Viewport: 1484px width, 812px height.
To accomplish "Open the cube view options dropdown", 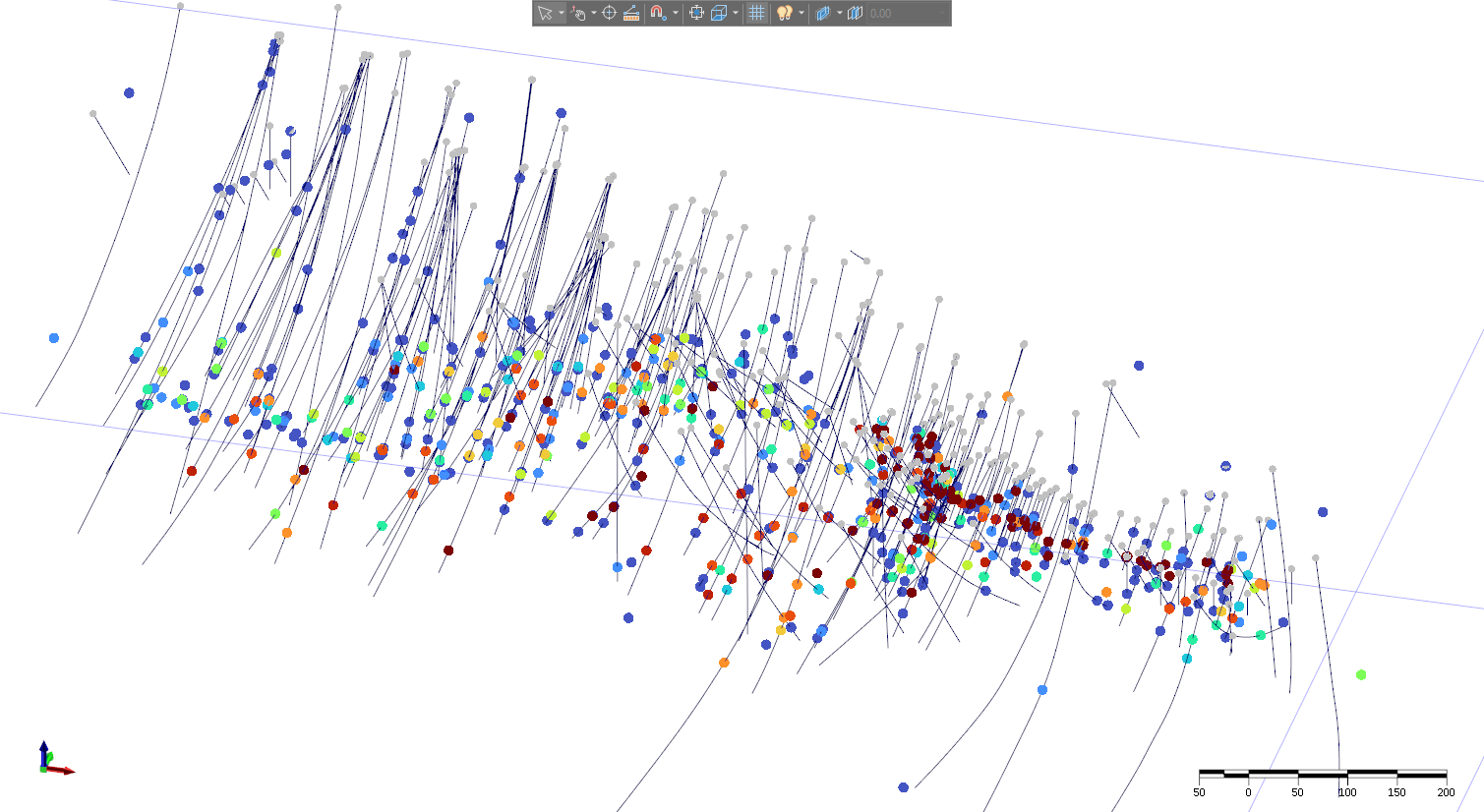I will point(735,13).
